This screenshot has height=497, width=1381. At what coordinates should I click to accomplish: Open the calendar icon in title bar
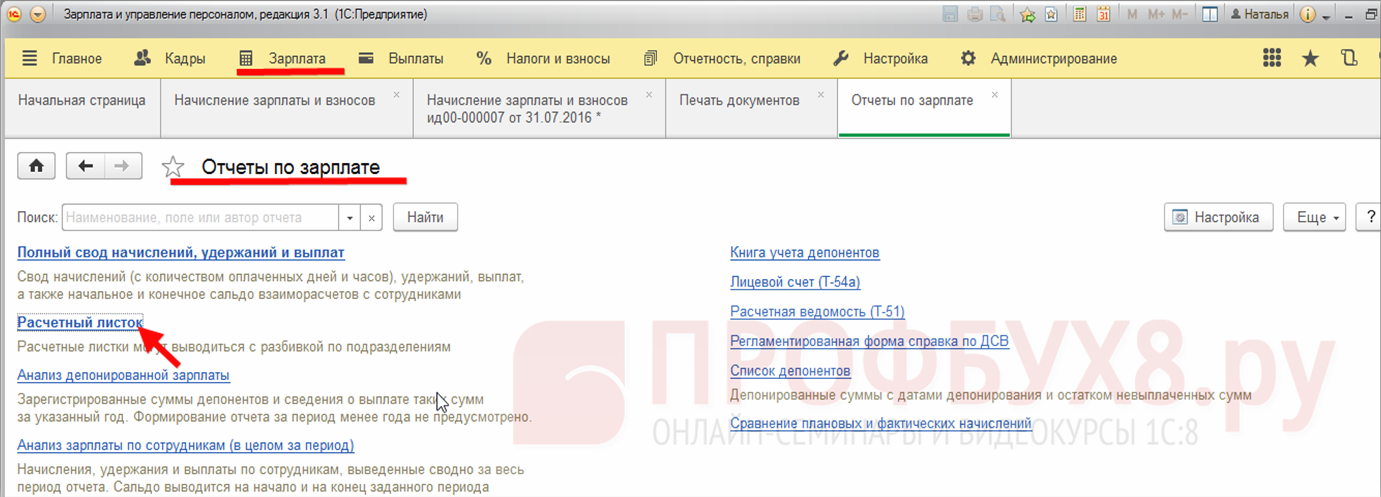tap(1104, 15)
